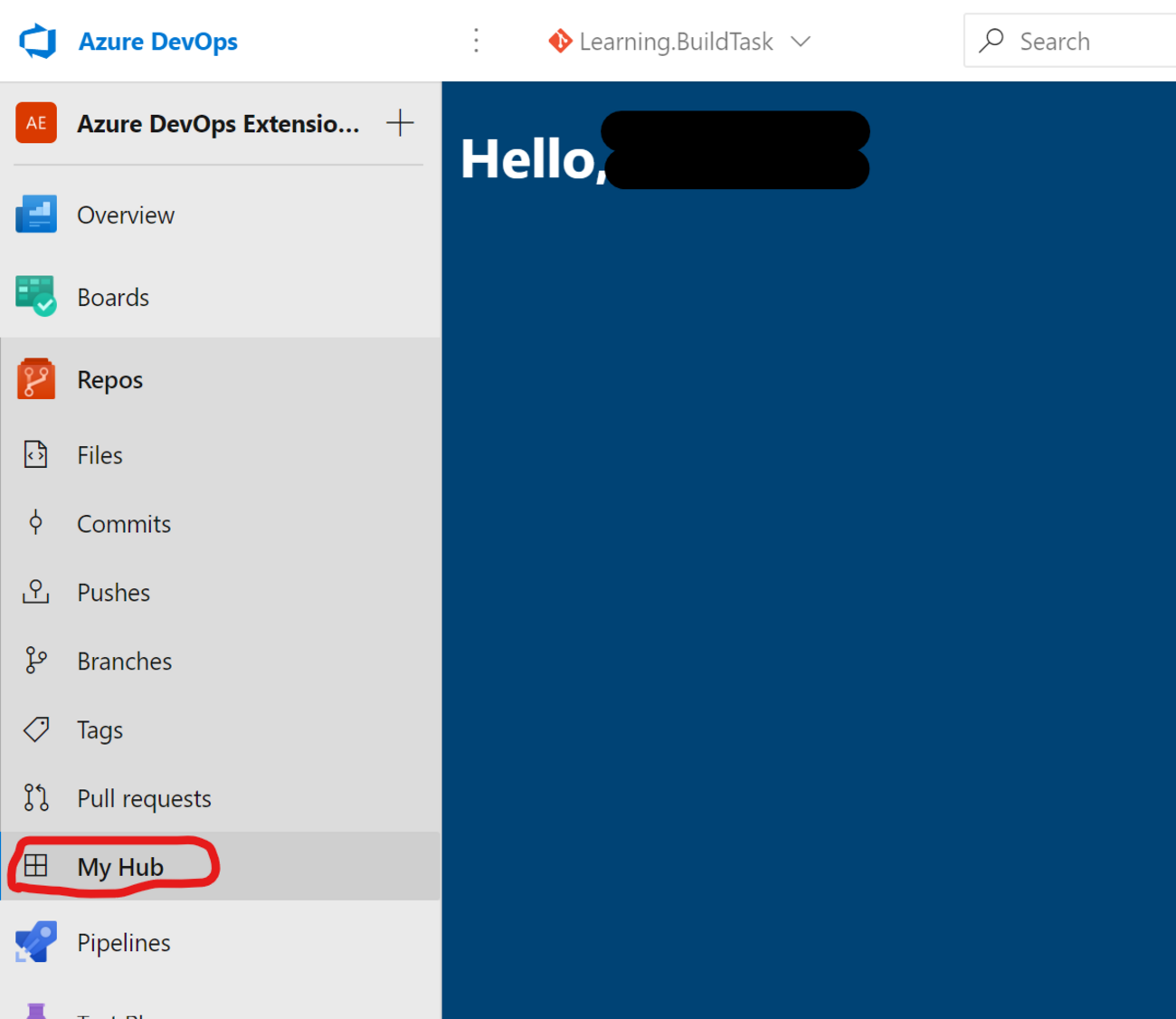Click the My Hub grid icon
Image resolution: width=1176 pixels, height=1019 pixels.
point(36,866)
